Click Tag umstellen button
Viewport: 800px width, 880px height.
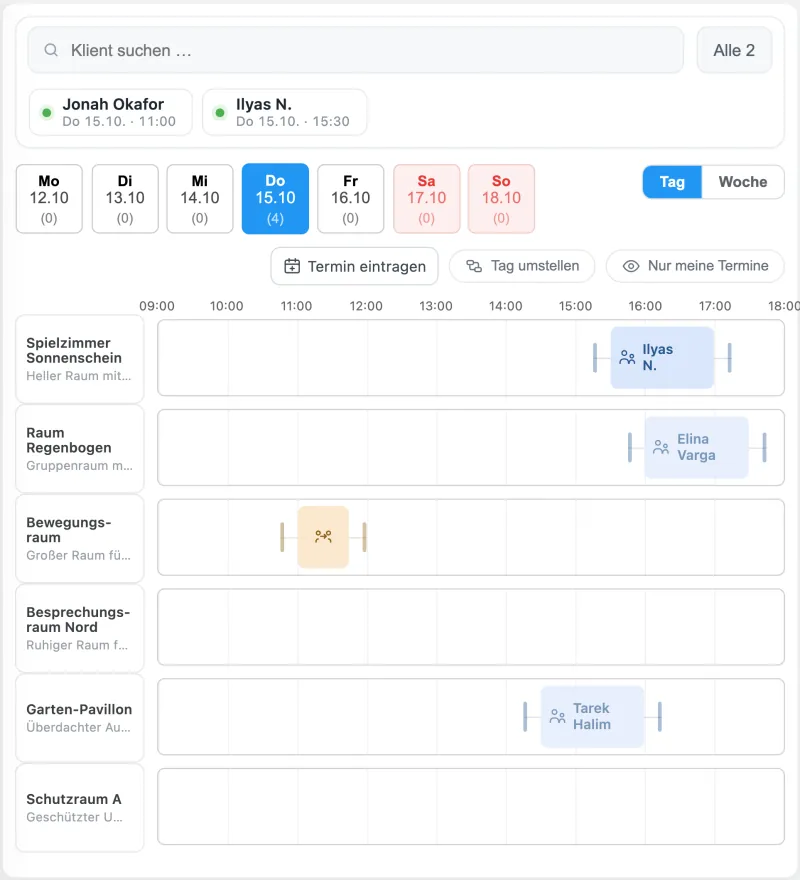[522, 266]
